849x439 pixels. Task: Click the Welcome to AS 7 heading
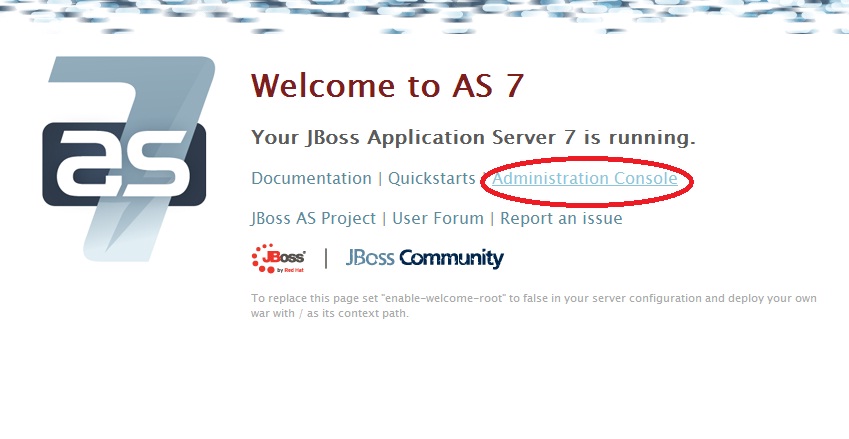[388, 86]
